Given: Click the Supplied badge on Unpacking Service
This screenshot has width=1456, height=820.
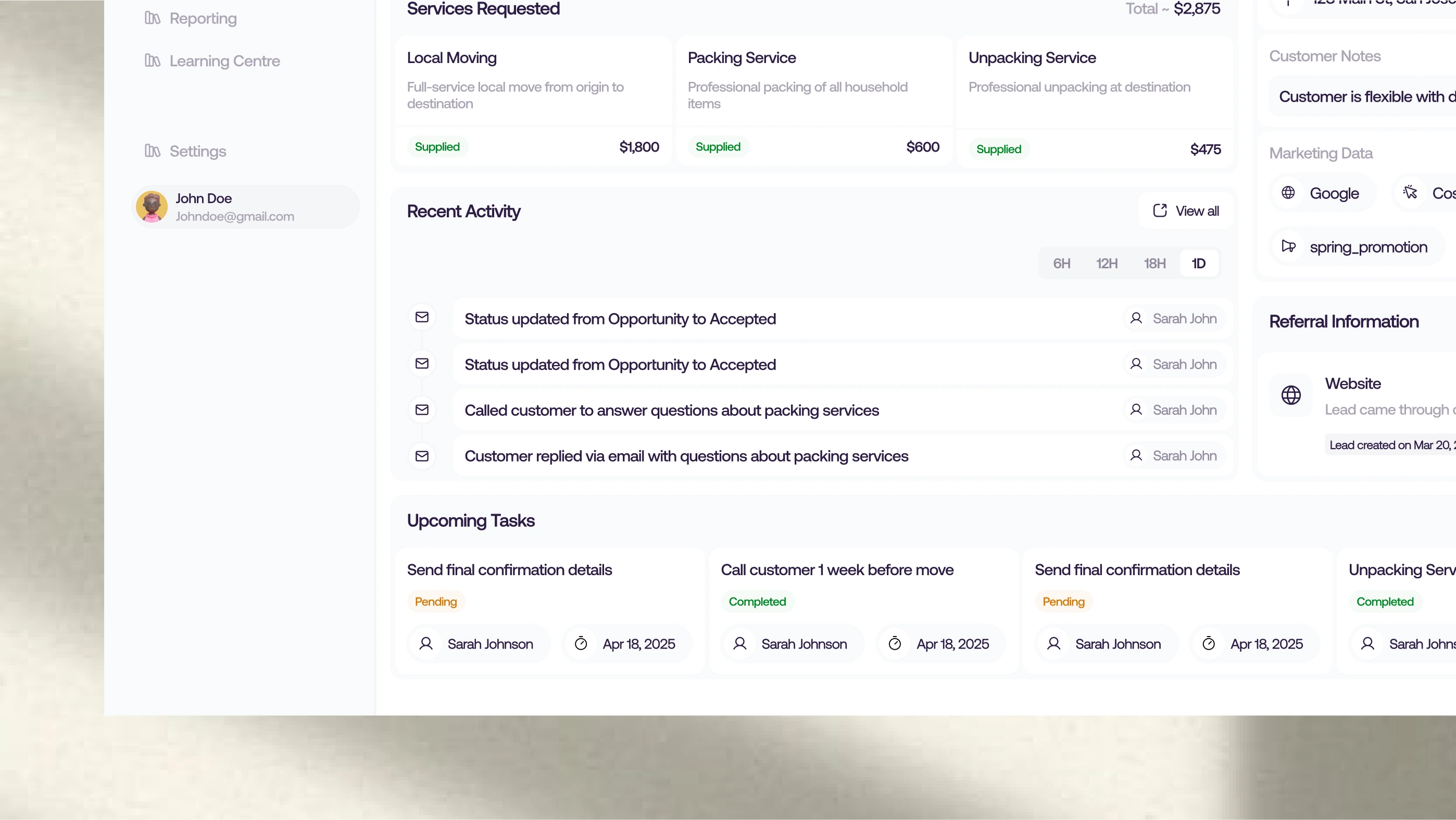Looking at the screenshot, I should tap(999, 150).
